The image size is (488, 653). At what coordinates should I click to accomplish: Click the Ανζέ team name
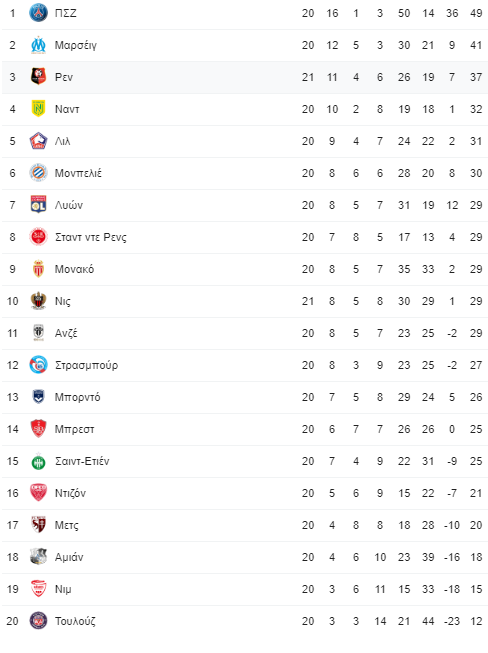click(66, 333)
